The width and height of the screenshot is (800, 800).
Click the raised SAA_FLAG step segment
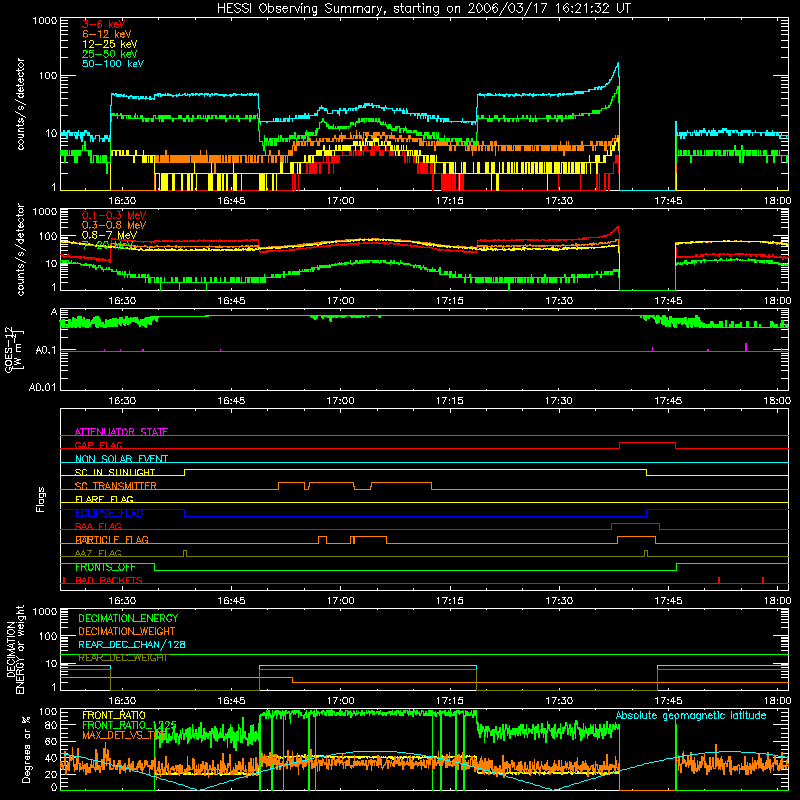point(635,524)
